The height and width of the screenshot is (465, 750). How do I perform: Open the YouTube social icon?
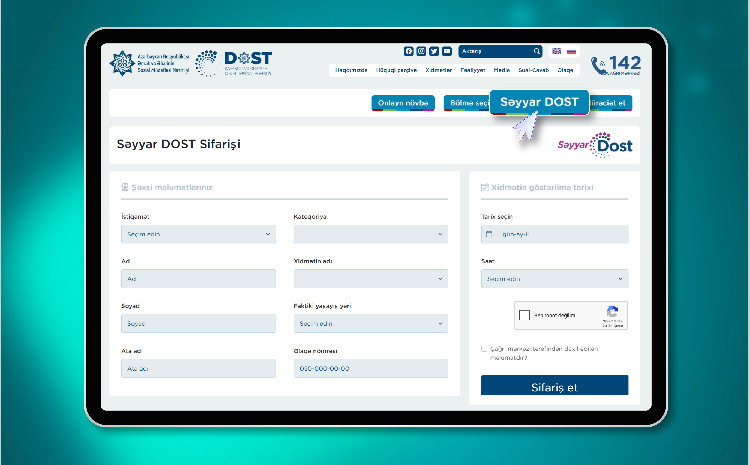click(x=447, y=51)
